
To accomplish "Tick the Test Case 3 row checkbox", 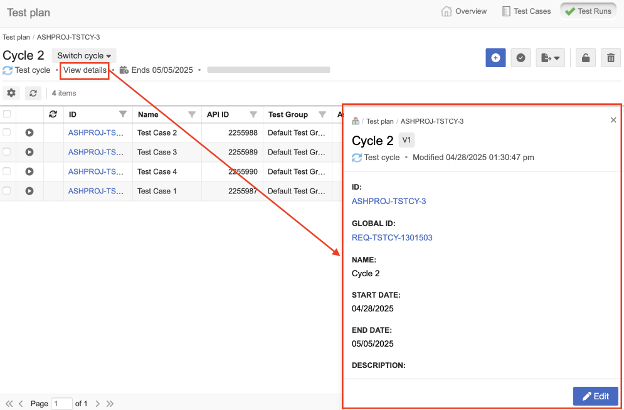I will click(x=7, y=152).
